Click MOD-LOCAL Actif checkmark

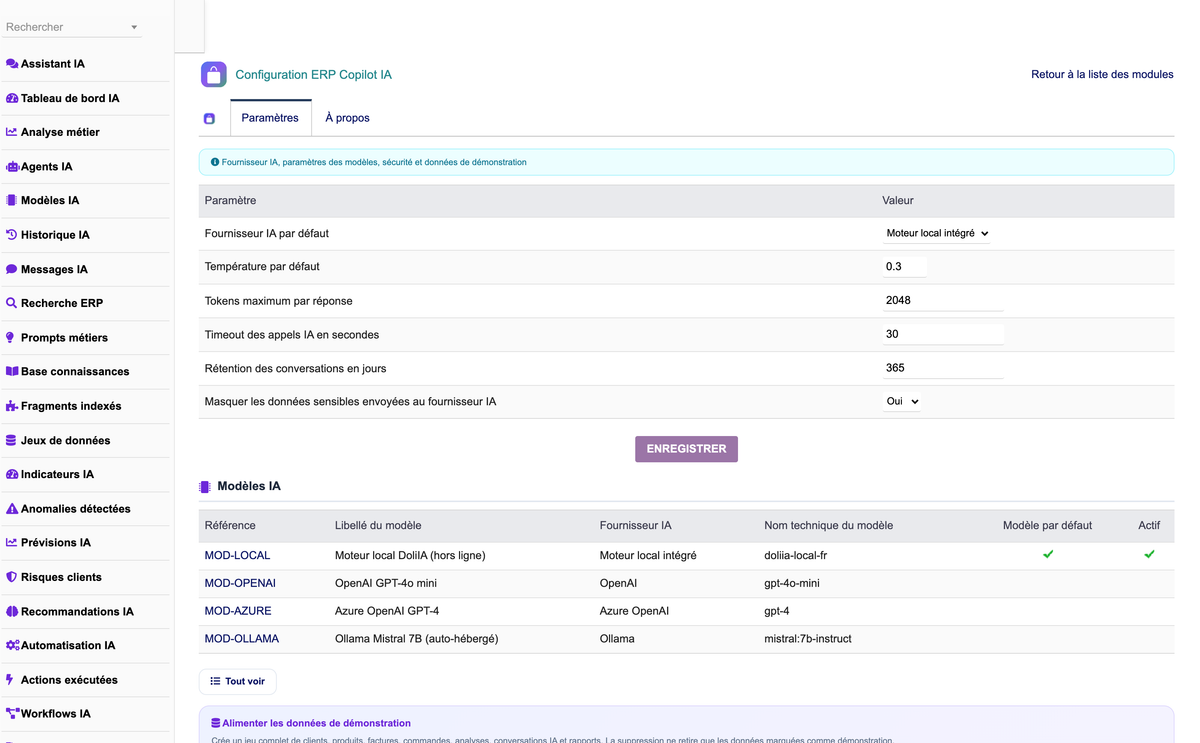pyautogui.click(x=1149, y=554)
